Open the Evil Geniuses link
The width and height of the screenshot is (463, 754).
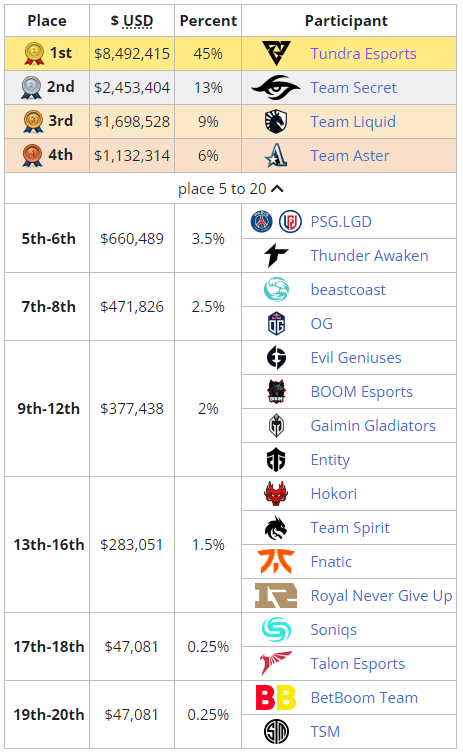tap(356, 357)
